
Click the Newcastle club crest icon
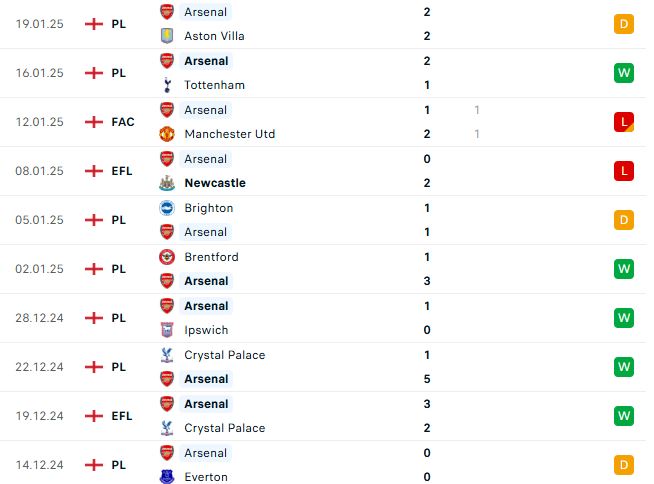(167, 183)
